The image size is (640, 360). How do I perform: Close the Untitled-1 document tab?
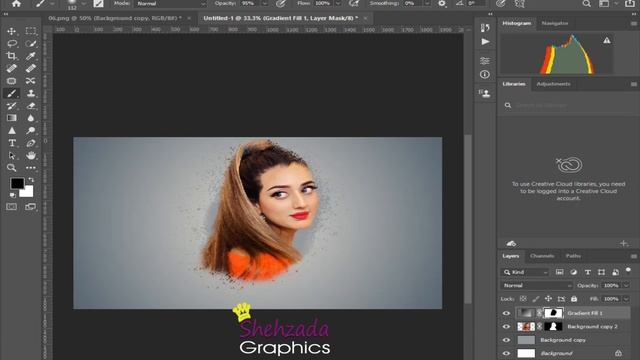[365, 18]
